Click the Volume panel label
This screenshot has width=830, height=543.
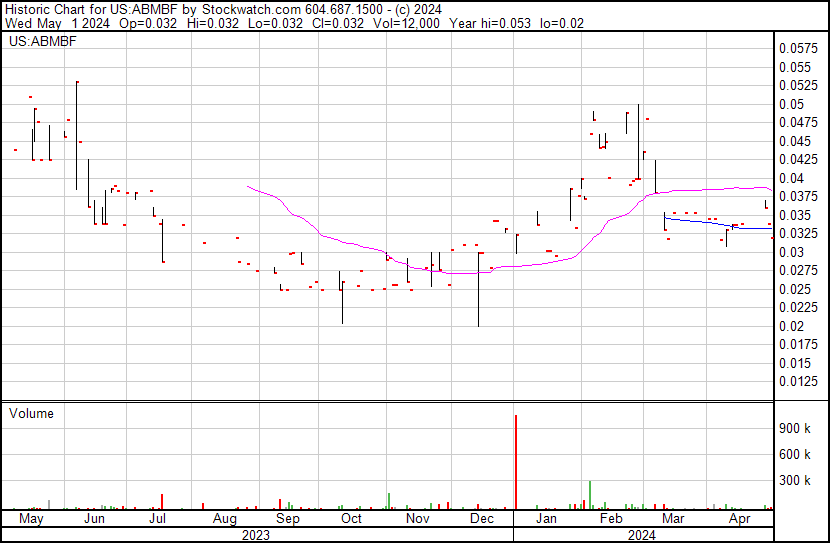click(x=31, y=414)
